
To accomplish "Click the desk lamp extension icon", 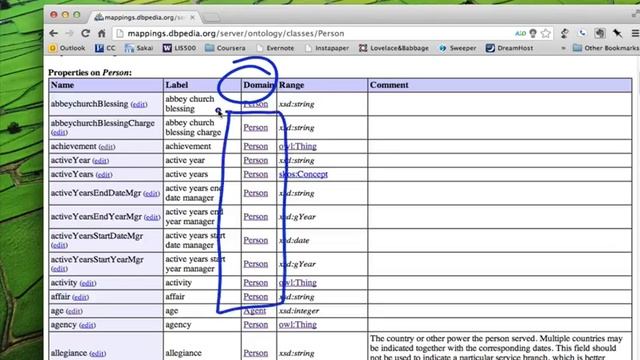I will pos(565,33).
